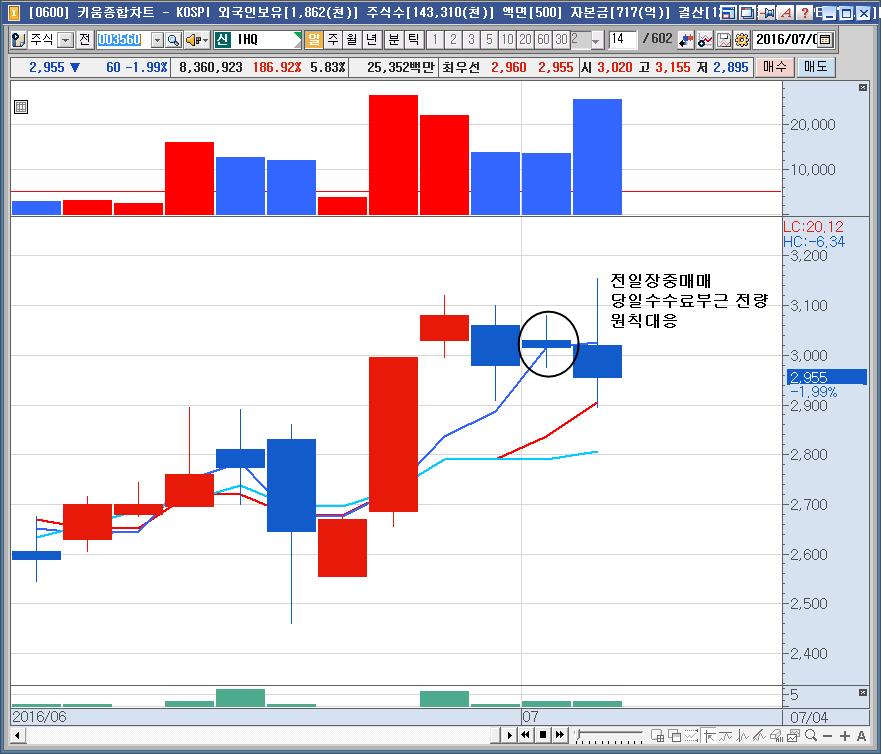881x754 pixels.
Task: Select the 20 interval button
Action: 525,40
